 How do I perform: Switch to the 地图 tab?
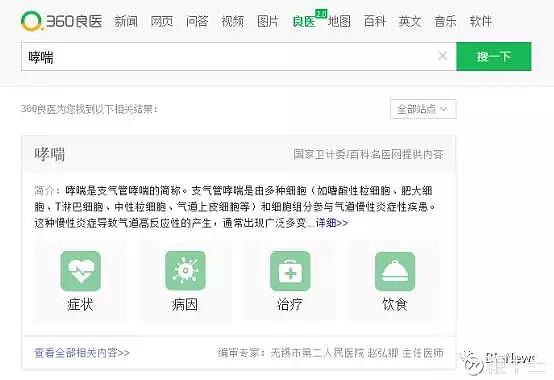point(339,22)
